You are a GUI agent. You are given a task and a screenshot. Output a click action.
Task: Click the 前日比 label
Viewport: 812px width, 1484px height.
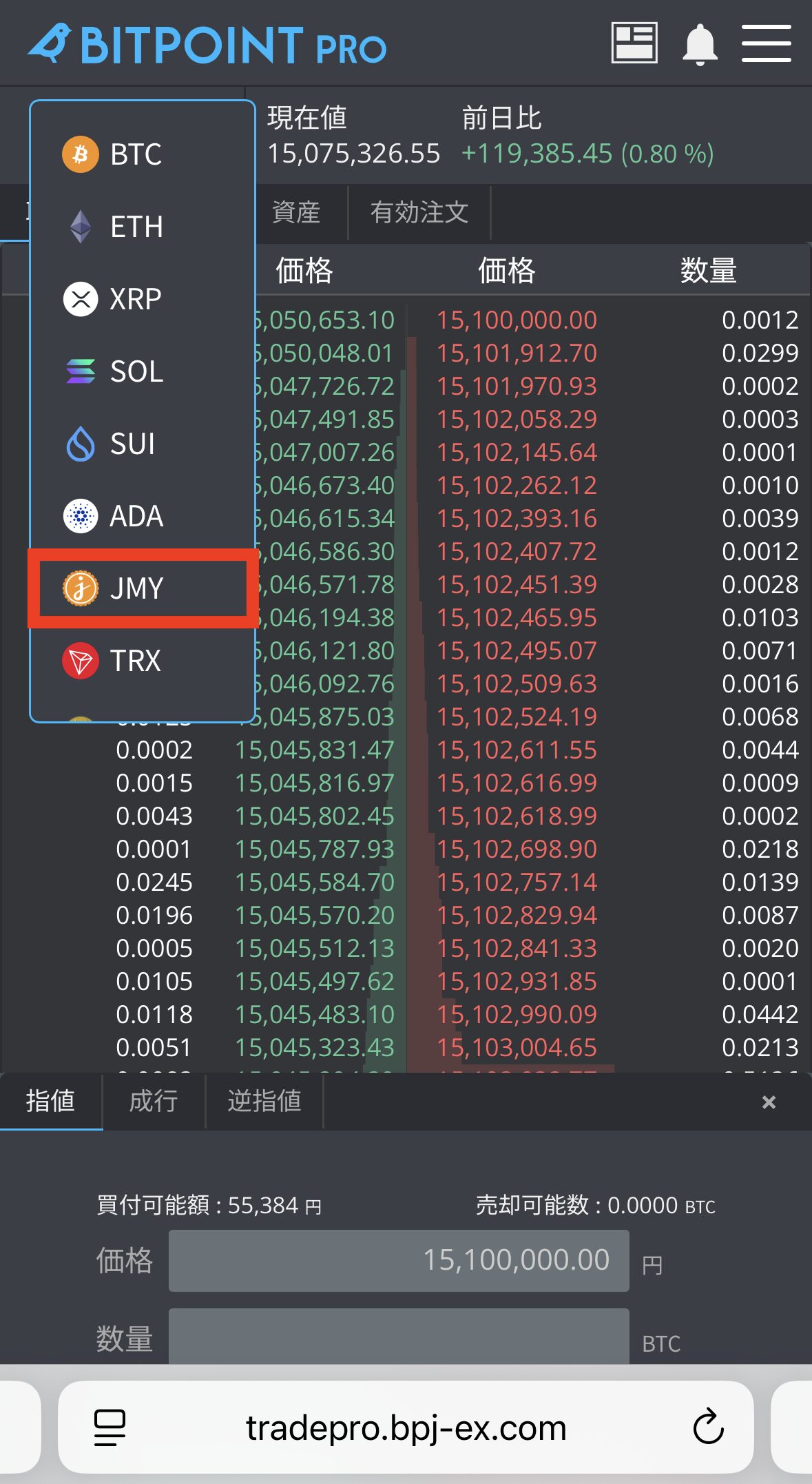[501, 118]
